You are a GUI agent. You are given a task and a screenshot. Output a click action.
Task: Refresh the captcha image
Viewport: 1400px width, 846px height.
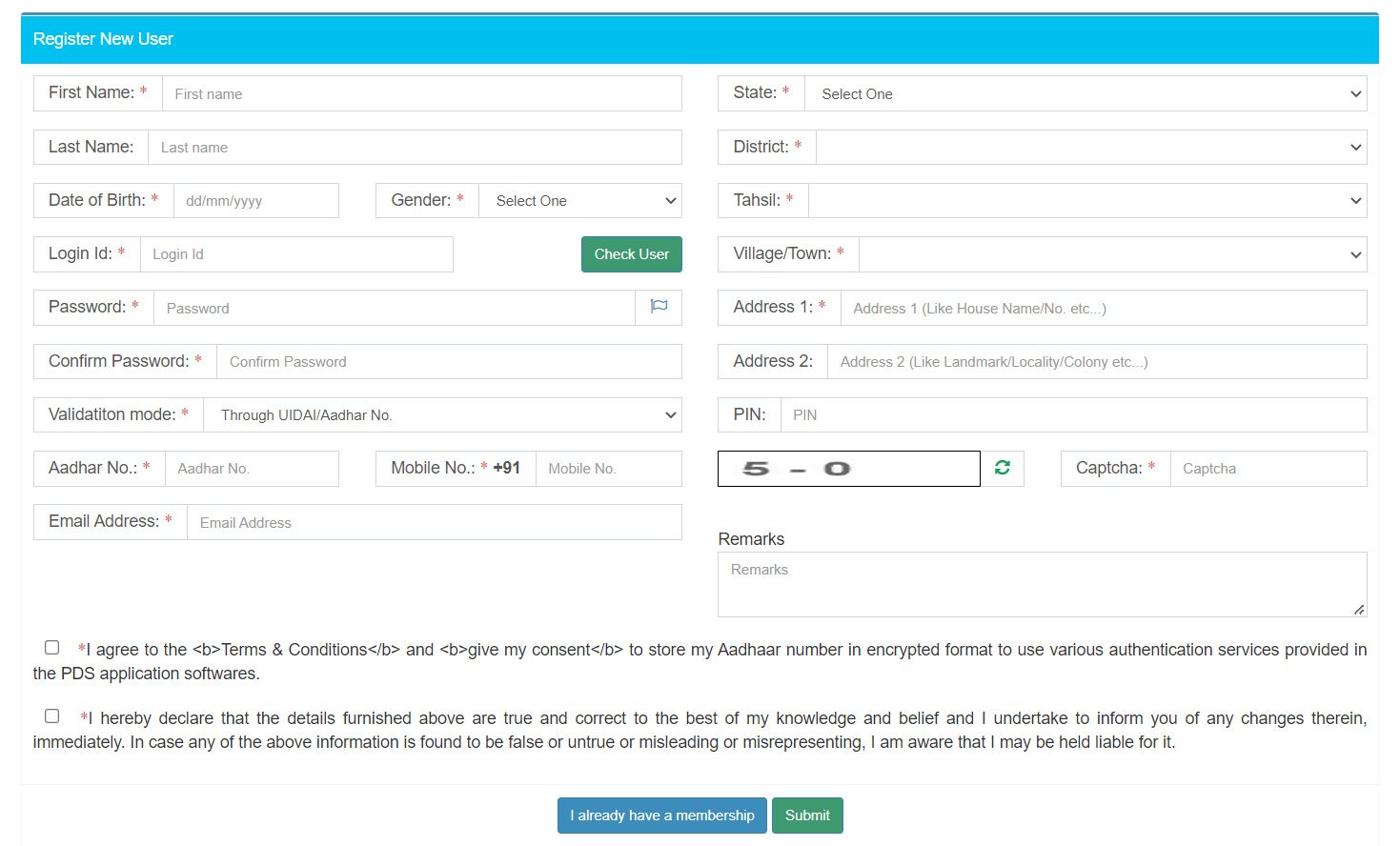point(1001,468)
